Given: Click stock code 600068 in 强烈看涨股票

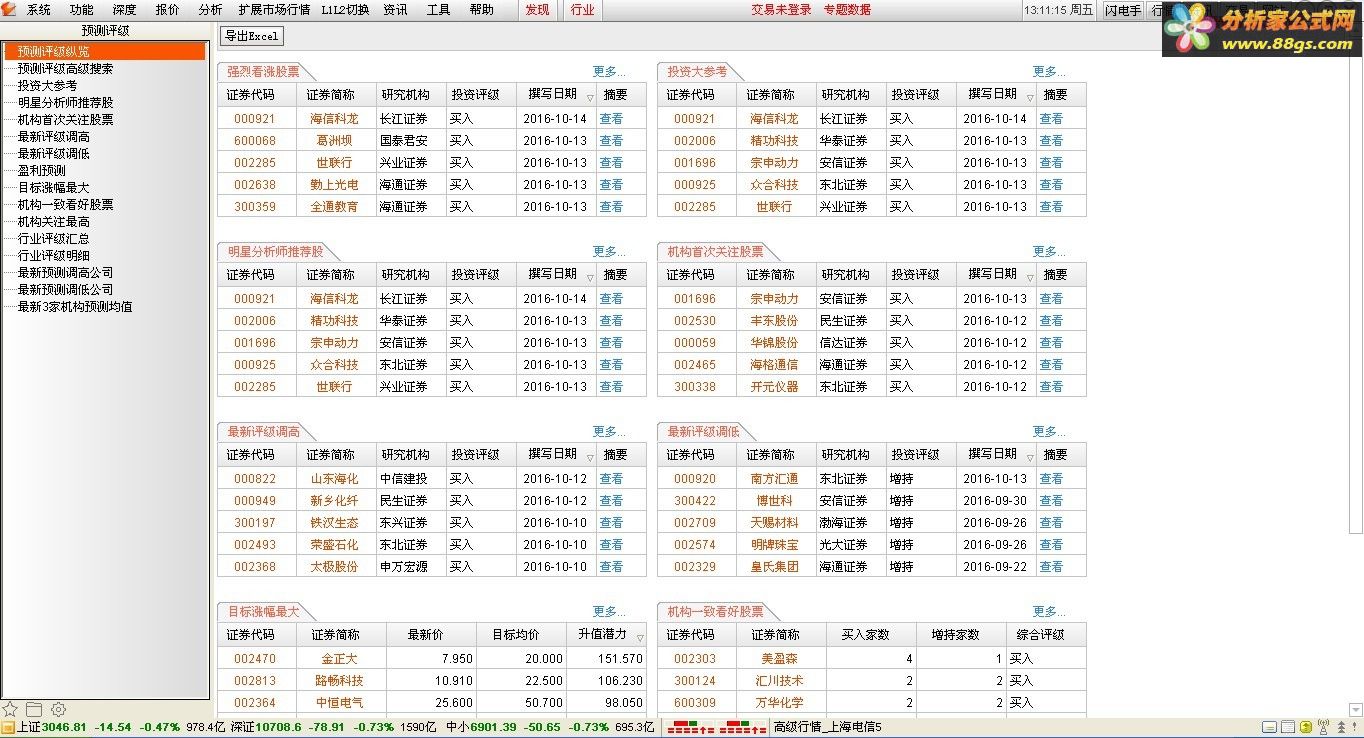Looking at the screenshot, I should point(255,141).
